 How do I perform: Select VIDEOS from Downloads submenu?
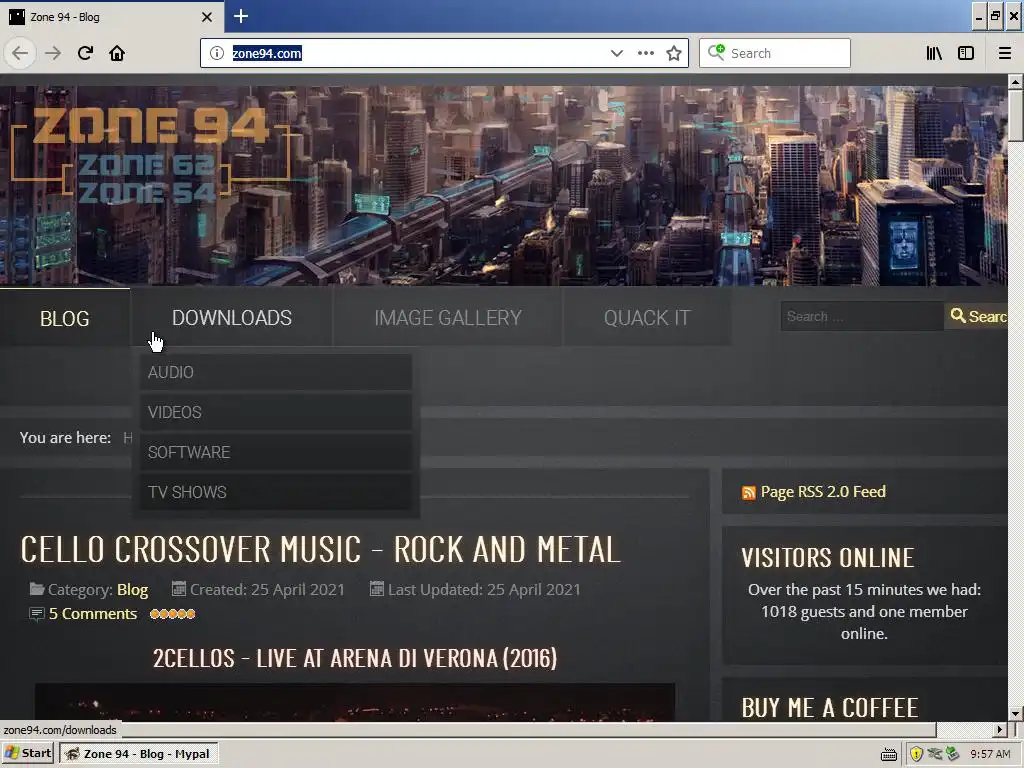(x=276, y=412)
